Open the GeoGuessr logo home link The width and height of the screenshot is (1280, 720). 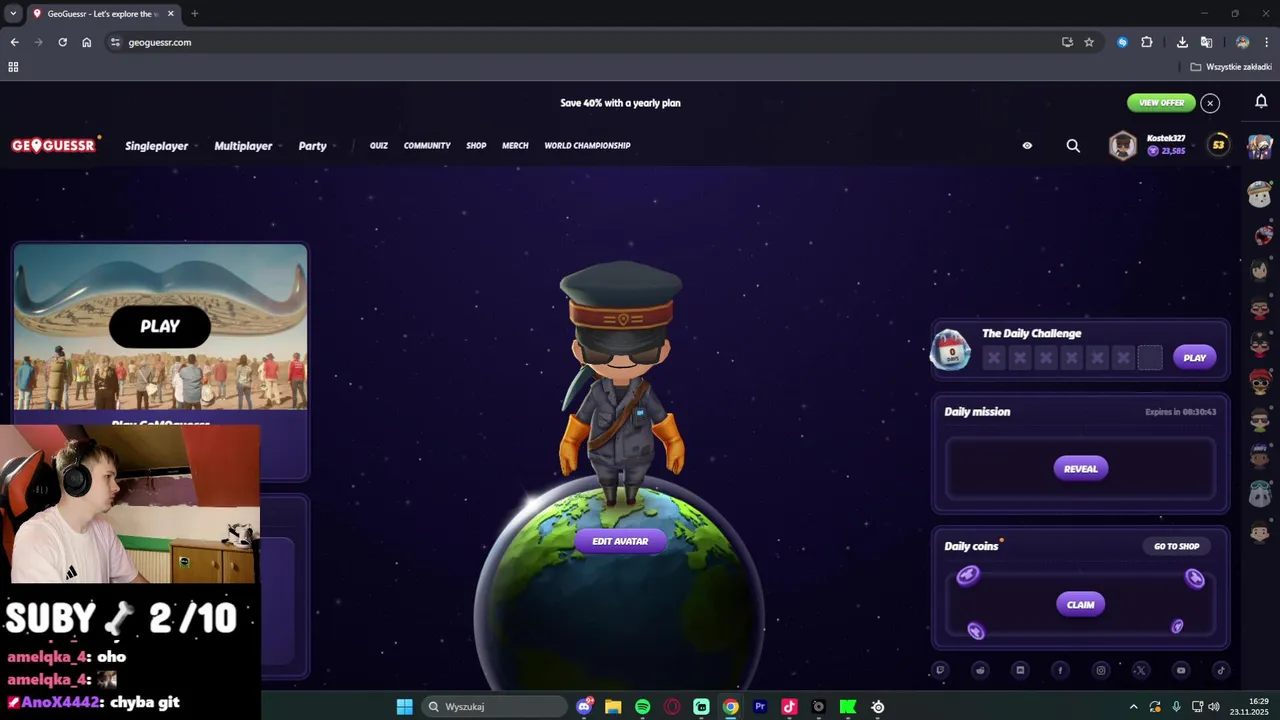[x=54, y=146]
